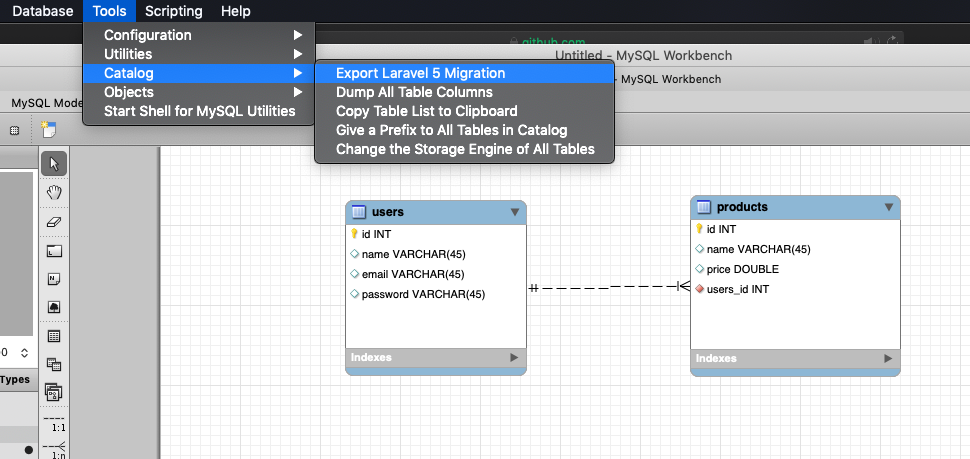970x459 pixels.
Task: Collapse the users table columns
Action: tap(515, 212)
